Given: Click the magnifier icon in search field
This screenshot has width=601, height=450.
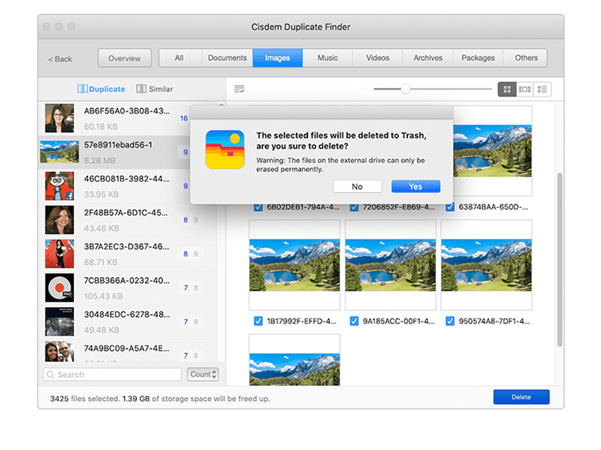Looking at the screenshot, I should pos(50,374).
